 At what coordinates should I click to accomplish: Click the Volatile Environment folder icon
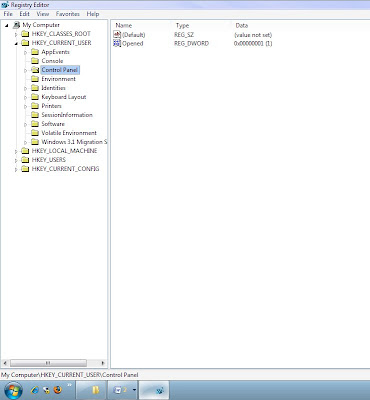(x=35, y=133)
